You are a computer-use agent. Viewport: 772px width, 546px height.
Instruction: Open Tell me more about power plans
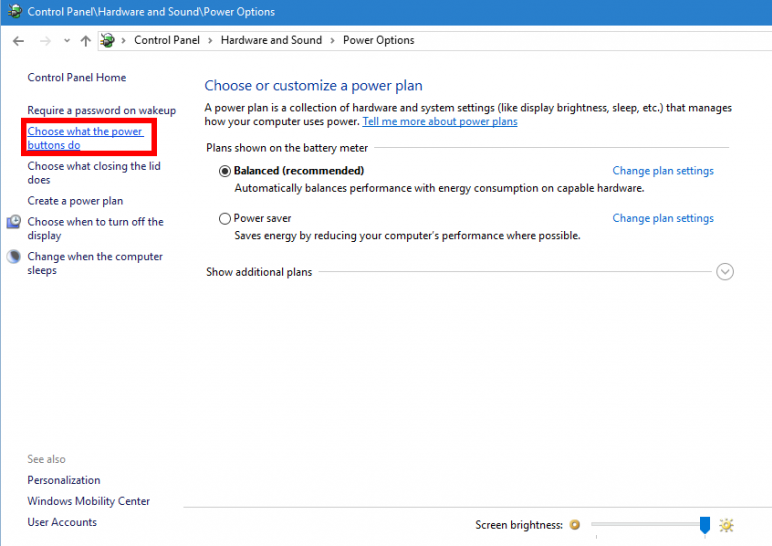pos(440,122)
